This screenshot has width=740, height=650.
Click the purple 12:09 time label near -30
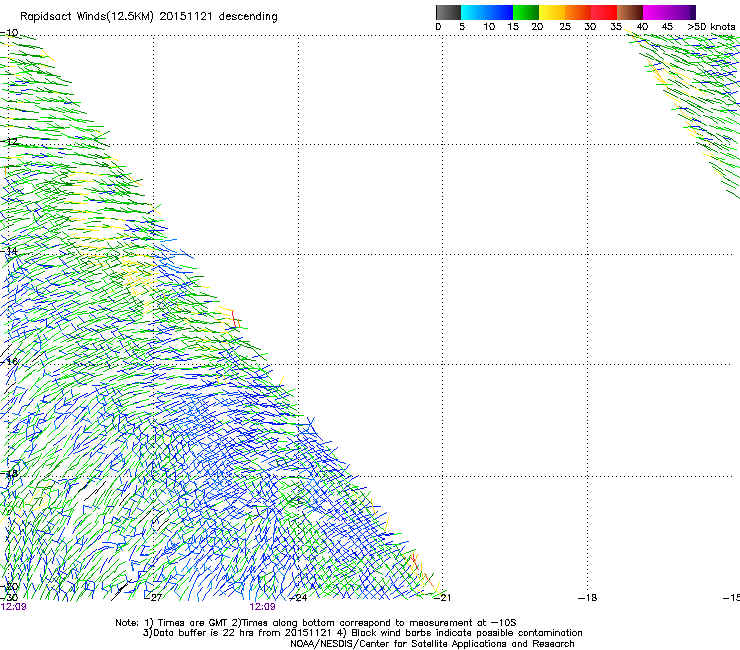(x=14, y=607)
